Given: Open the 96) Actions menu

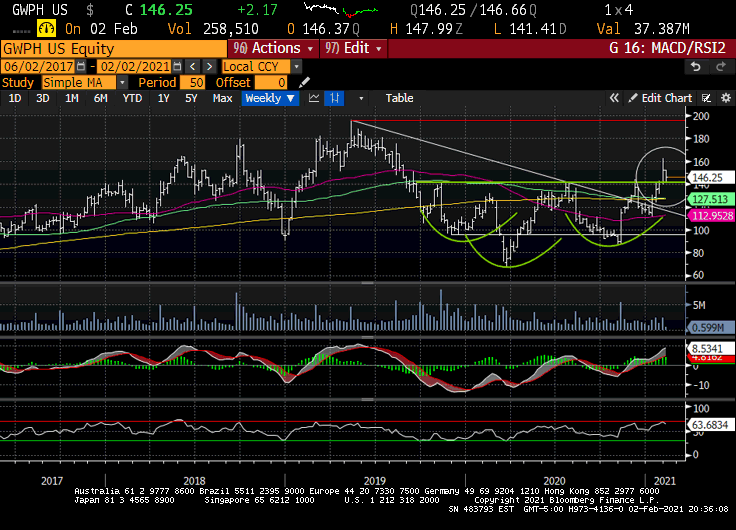Looking at the screenshot, I should coord(273,48).
